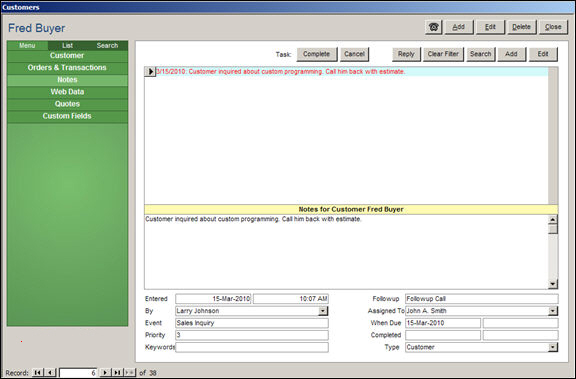The height and width of the screenshot is (379, 576).
Task: Open Orders & Transactions section
Action: pyautogui.click(x=67, y=68)
